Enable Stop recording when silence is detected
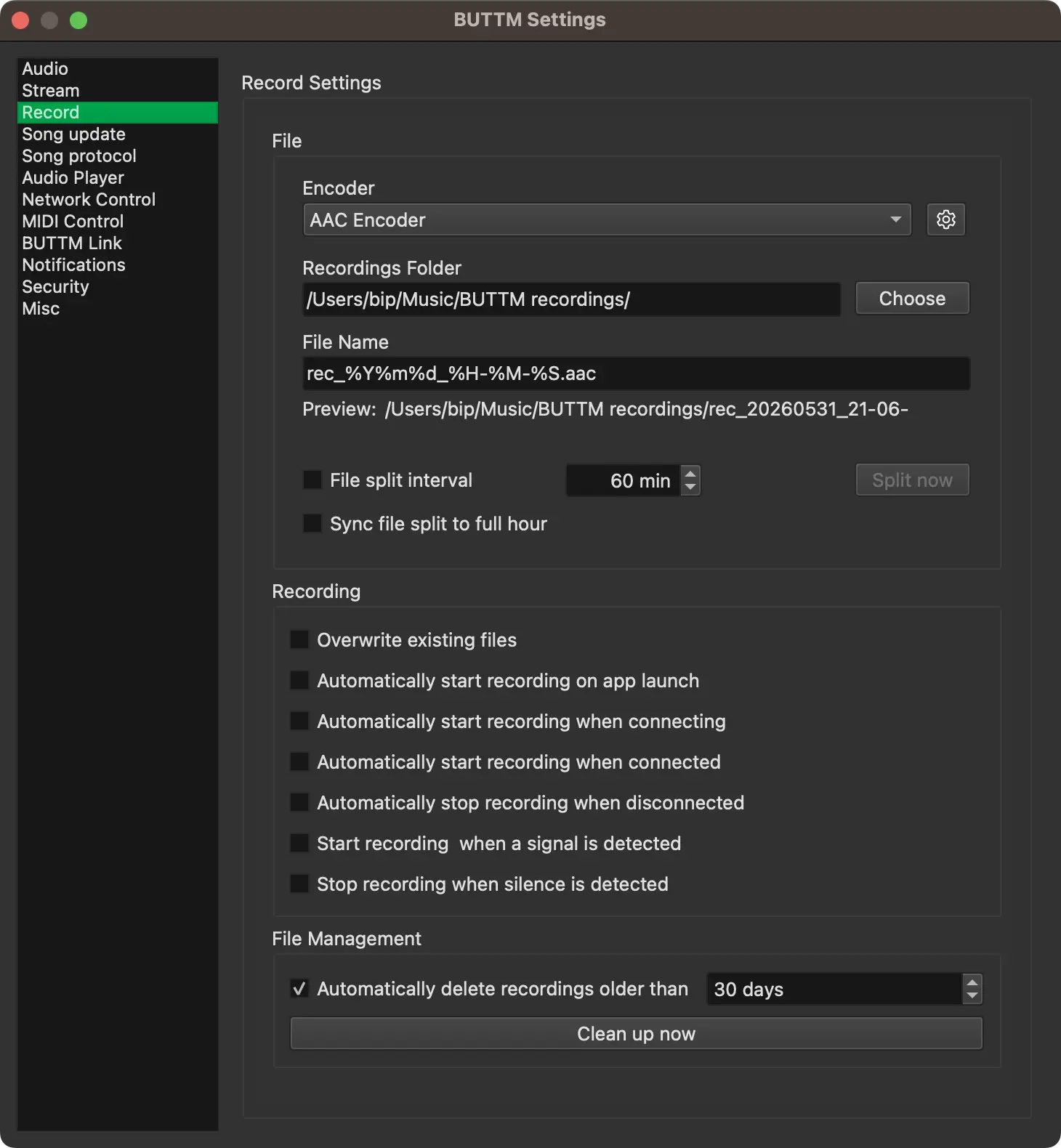This screenshot has height=1148, width=1061. click(299, 884)
